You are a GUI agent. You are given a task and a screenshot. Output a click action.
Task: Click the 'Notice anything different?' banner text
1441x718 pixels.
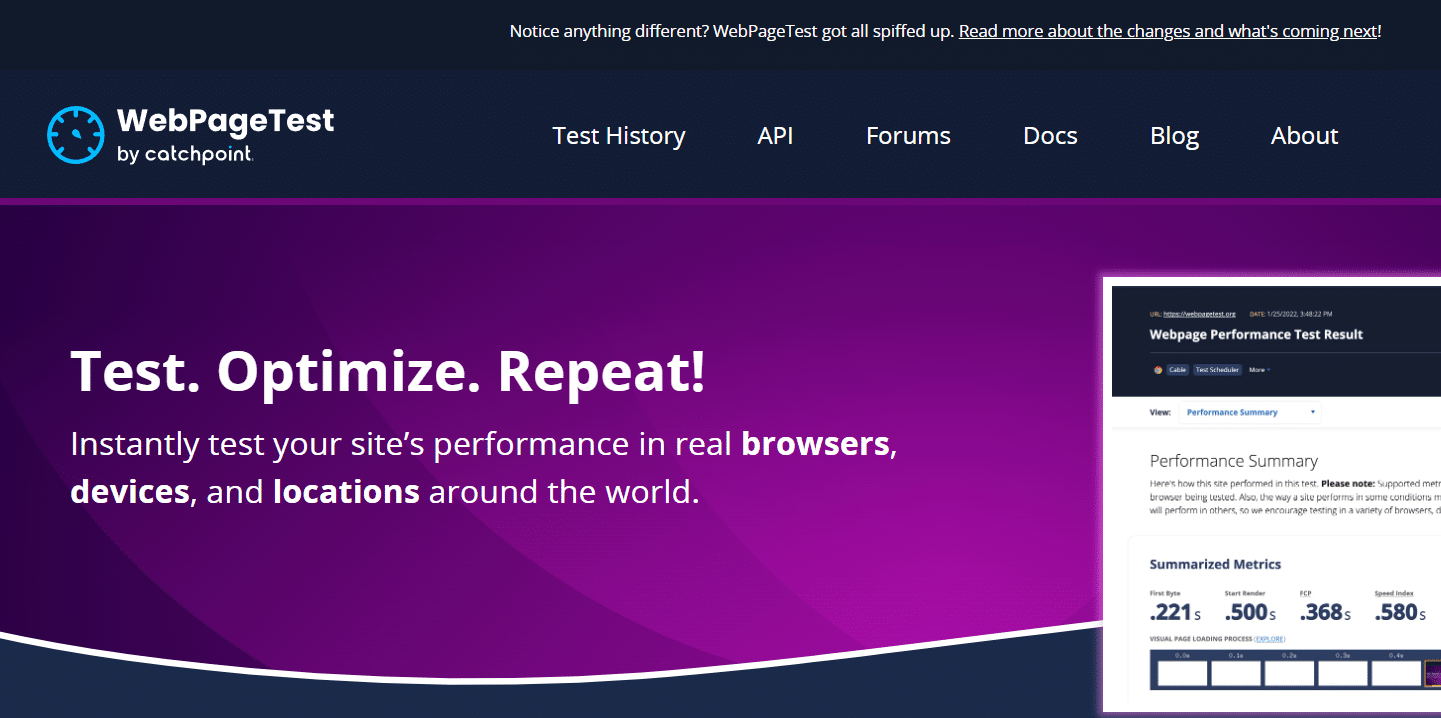point(732,31)
